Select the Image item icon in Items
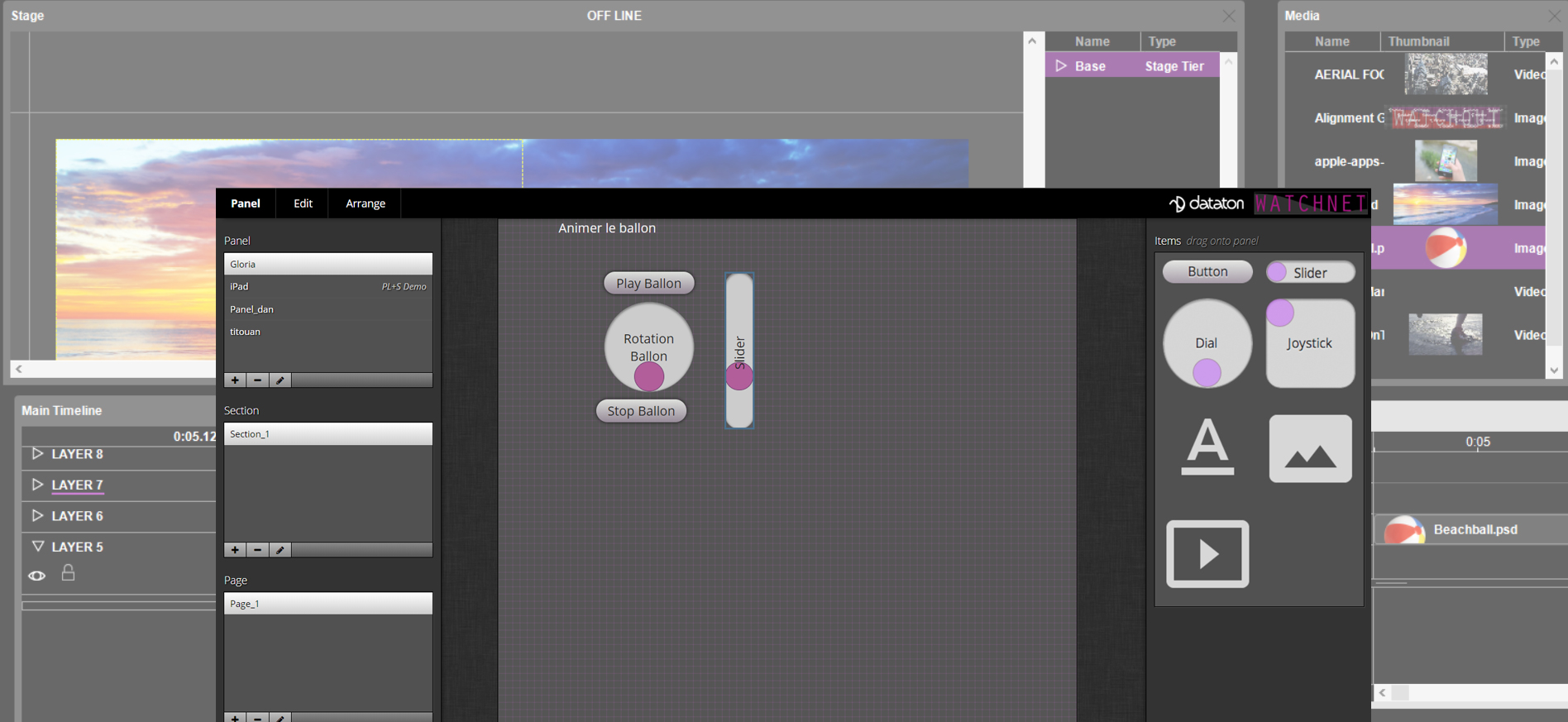 (x=1310, y=449)
